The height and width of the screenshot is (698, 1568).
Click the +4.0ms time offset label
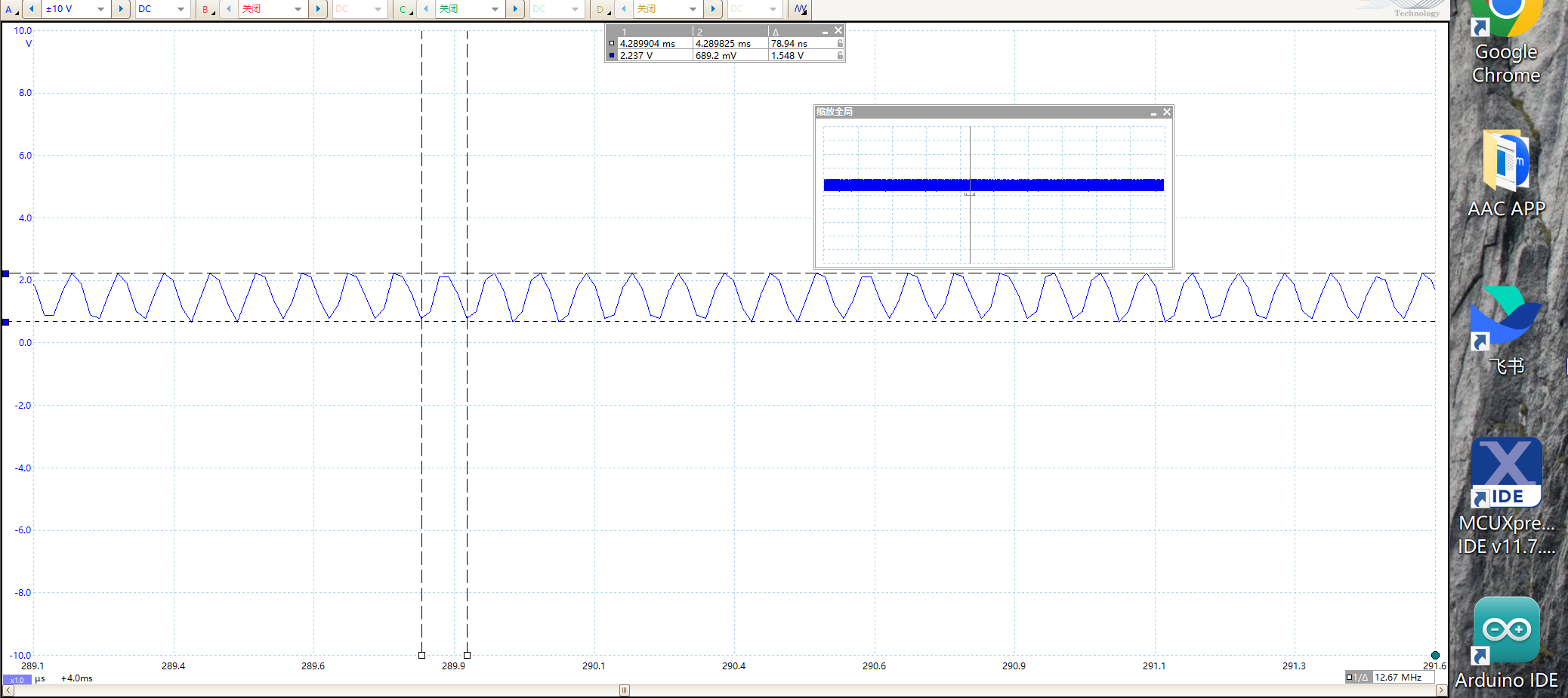76,678
